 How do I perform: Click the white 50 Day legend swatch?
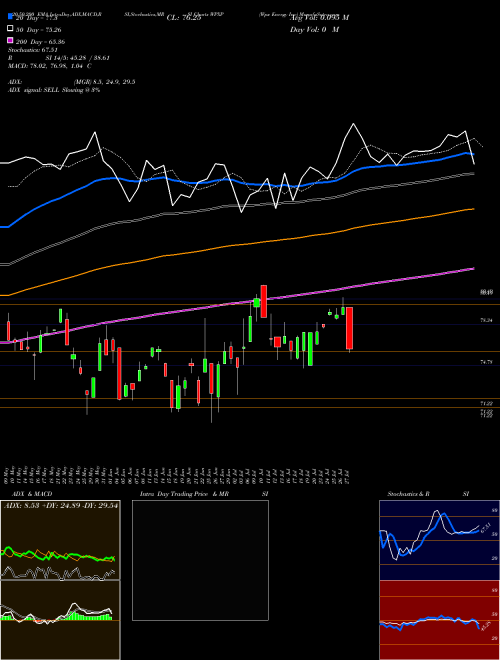[11, 29]
